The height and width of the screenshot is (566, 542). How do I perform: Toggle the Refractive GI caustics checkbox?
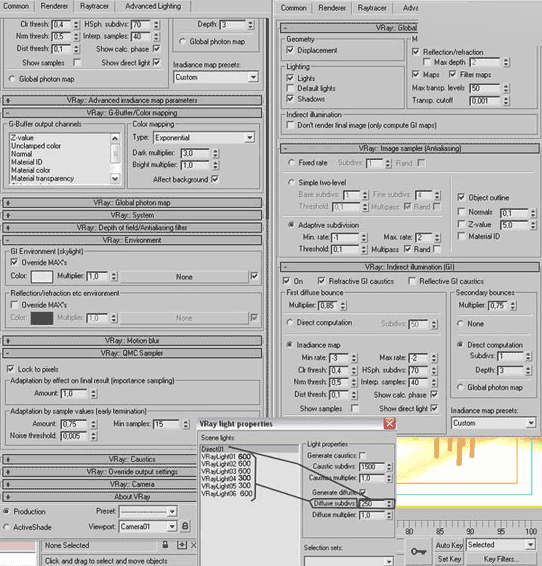[x=321, y=281]
